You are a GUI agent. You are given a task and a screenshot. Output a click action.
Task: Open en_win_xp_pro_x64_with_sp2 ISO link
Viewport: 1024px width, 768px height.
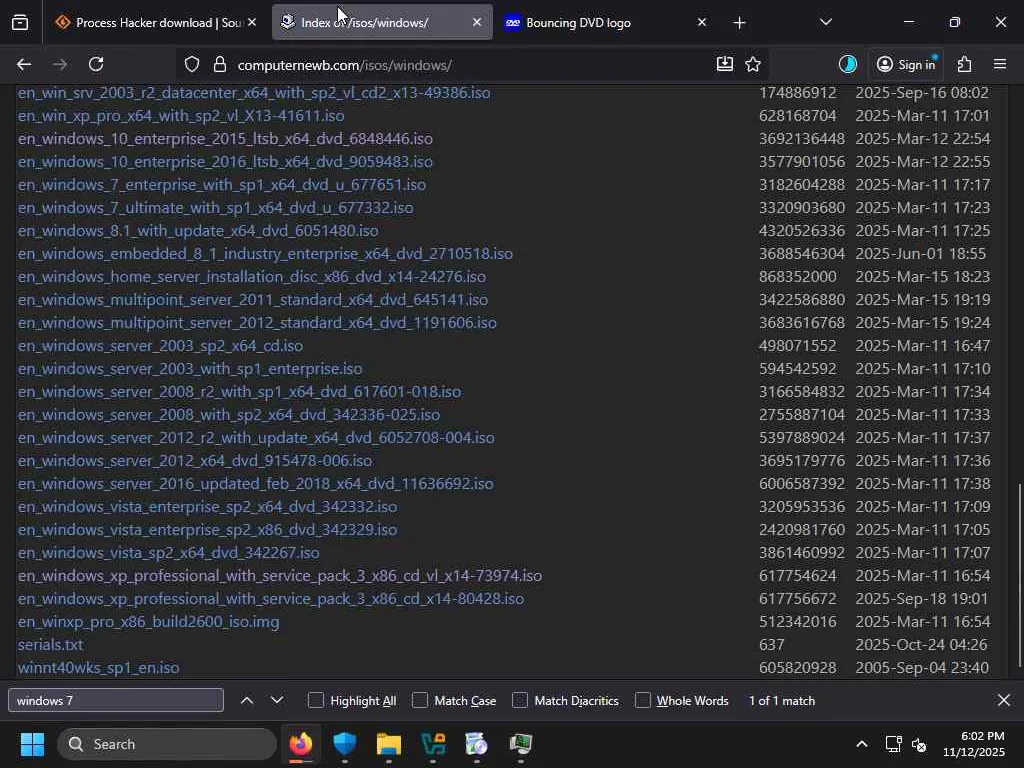click(x=181, y=116)
